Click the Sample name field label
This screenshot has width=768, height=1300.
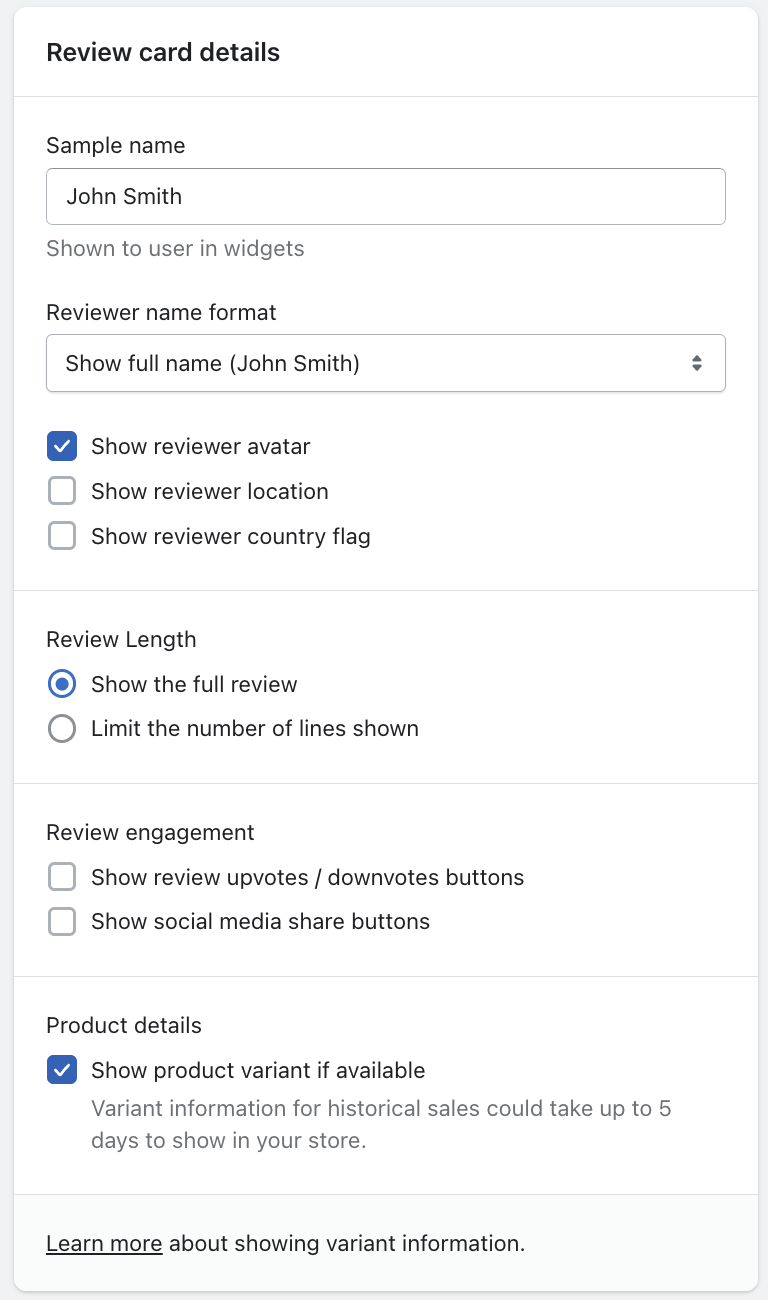click(x=116, y=145)
